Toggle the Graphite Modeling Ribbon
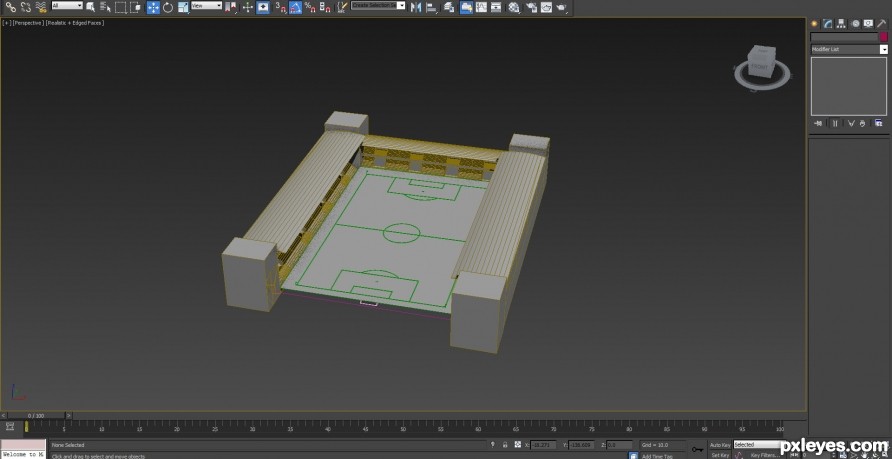The width and height of the screenshot is (892, 459). (x=466, y=7)
